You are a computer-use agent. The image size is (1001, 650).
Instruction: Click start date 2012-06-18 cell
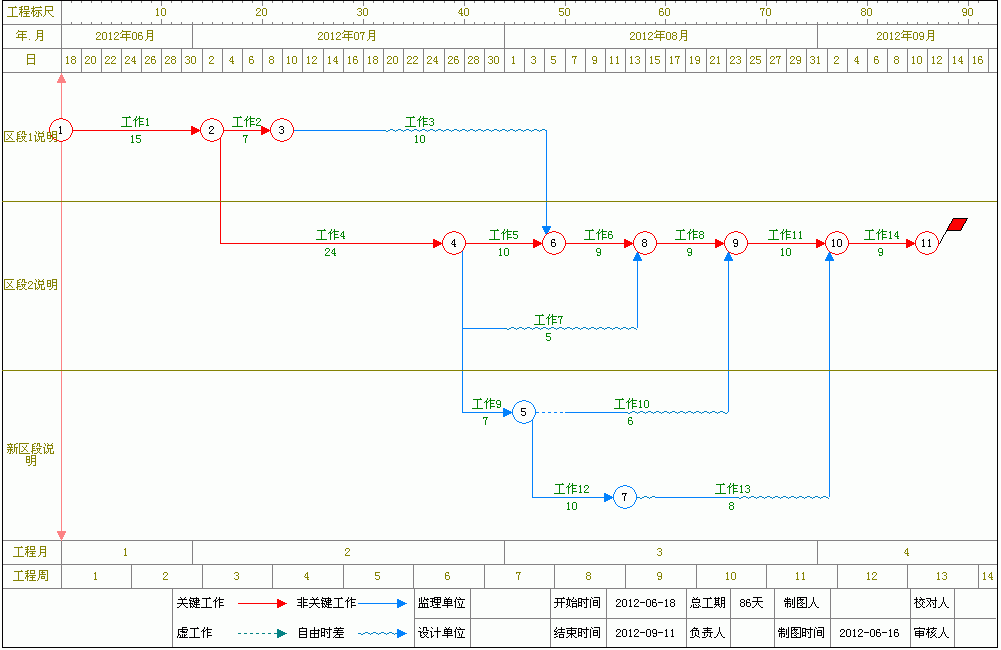pos(645,603)
